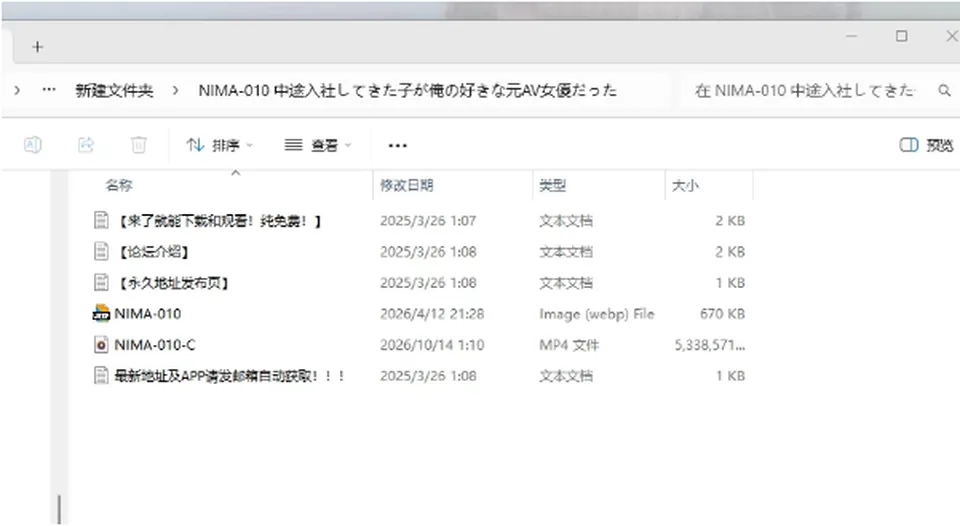The image size is (960, 526).
Task: Click the type cell Image (webp) File
Action: 596,314
